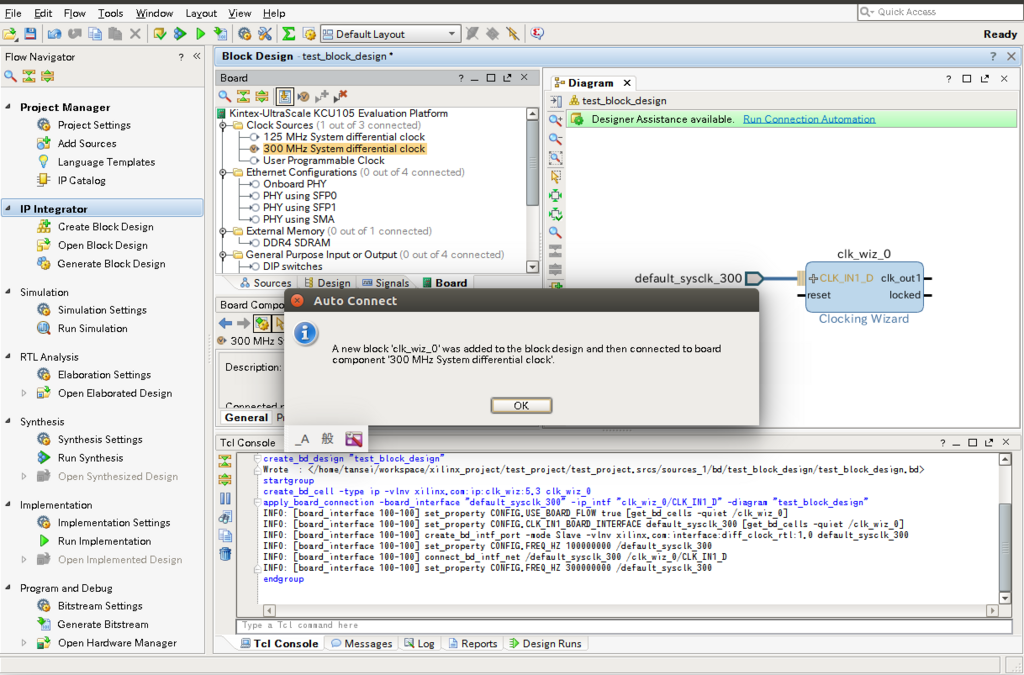Viewport: 1024px width, 675px height.
Task: Click the Auto Connect dialog red close button
Action: coord(297,300)
